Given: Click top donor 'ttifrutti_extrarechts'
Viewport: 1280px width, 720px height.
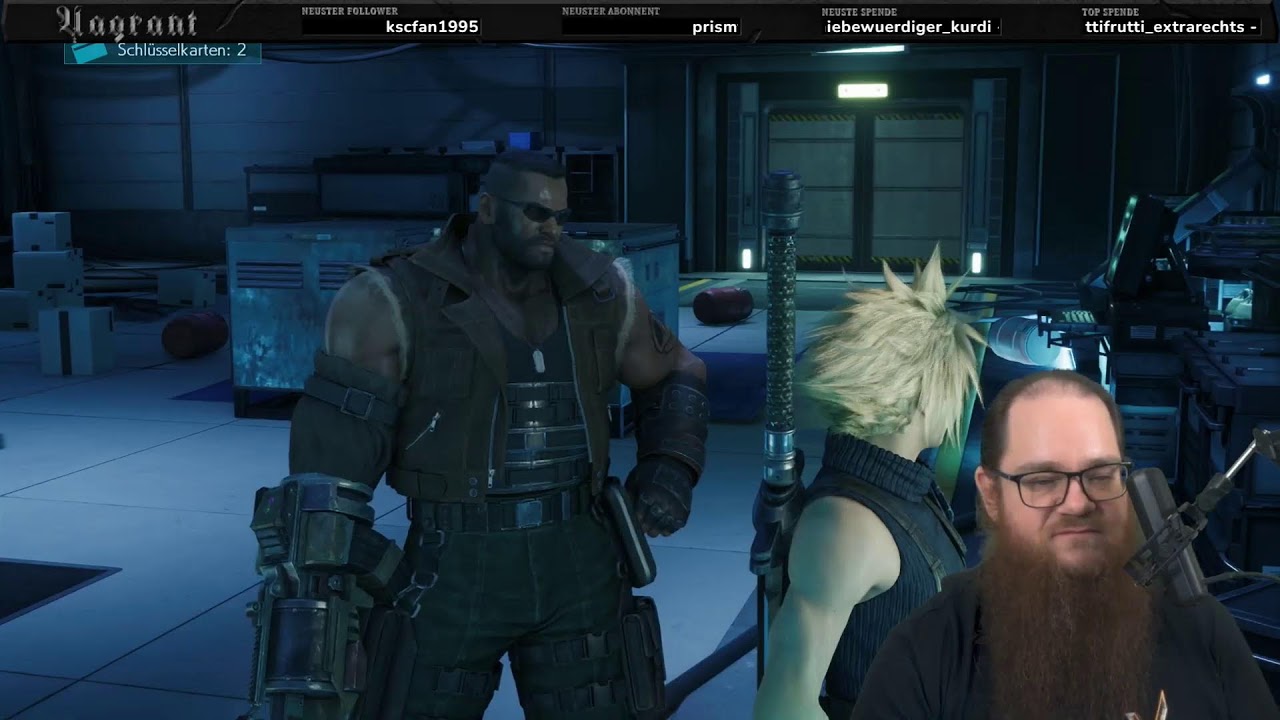Looking at the screenshot, I should coord(1164,27).
